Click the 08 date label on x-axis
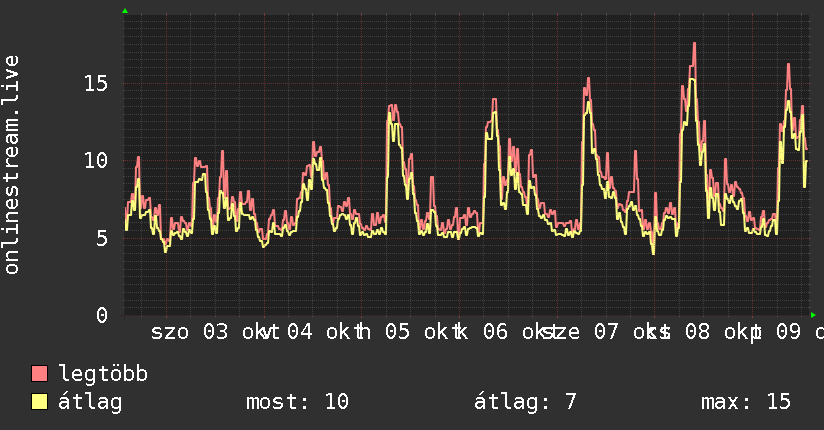The height and width of the screenshot is (430, 824). [x=697, y=332]
